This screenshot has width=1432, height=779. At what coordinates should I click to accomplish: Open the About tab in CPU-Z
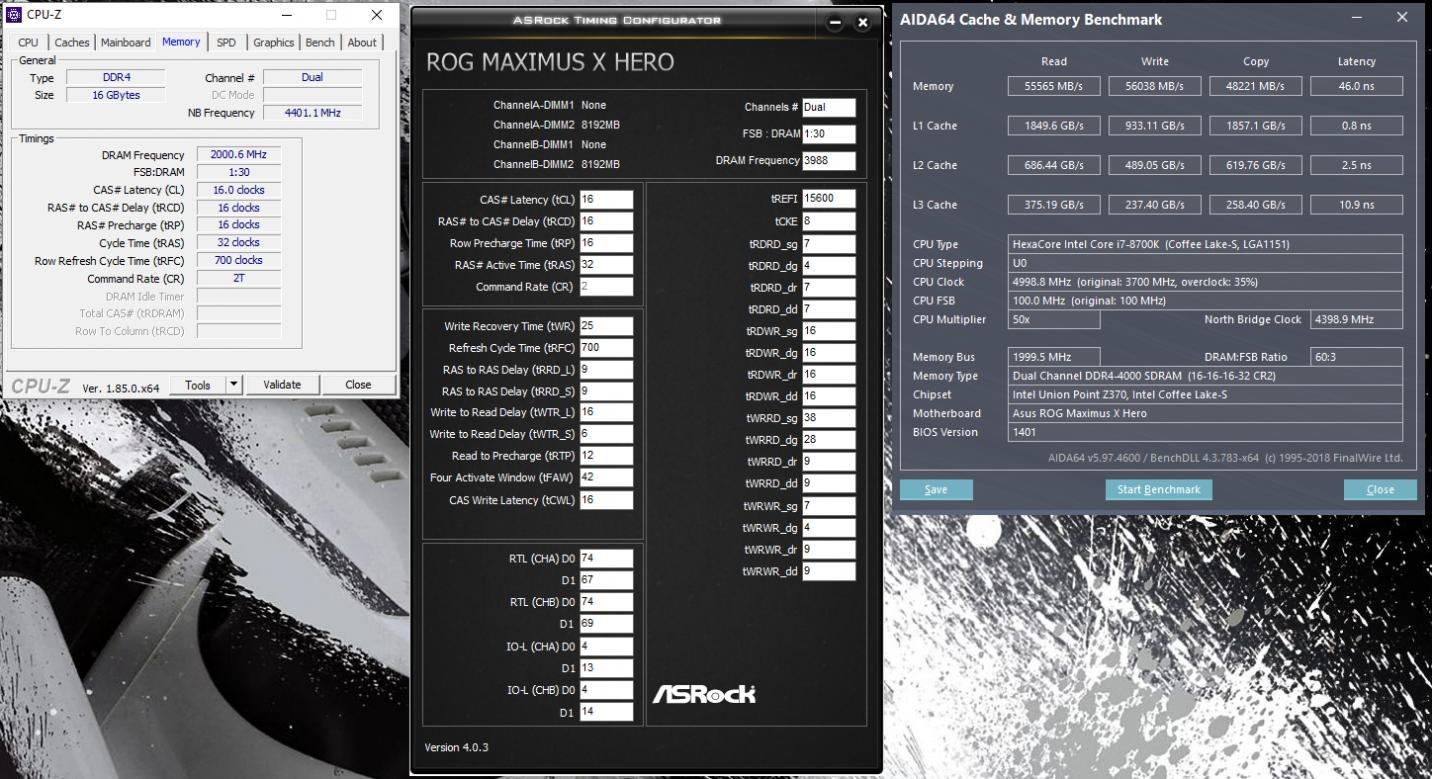pos(362,42)
